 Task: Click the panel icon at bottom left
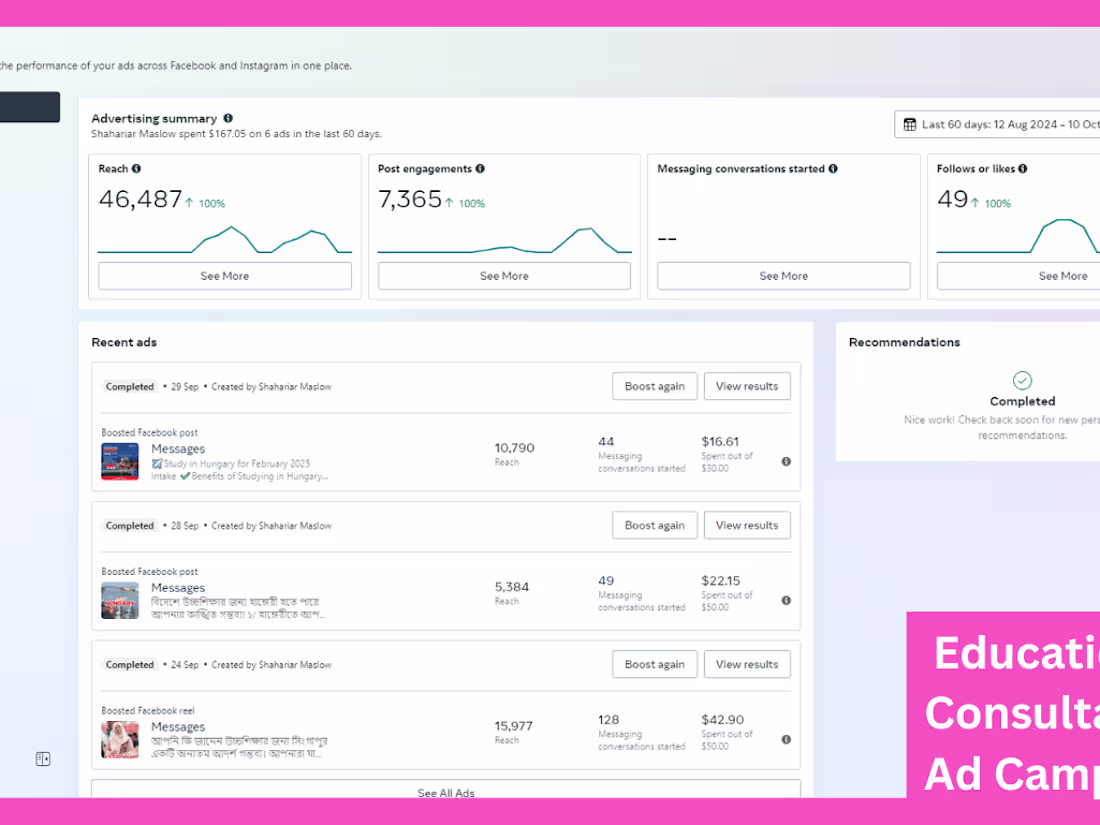[42, 758]
